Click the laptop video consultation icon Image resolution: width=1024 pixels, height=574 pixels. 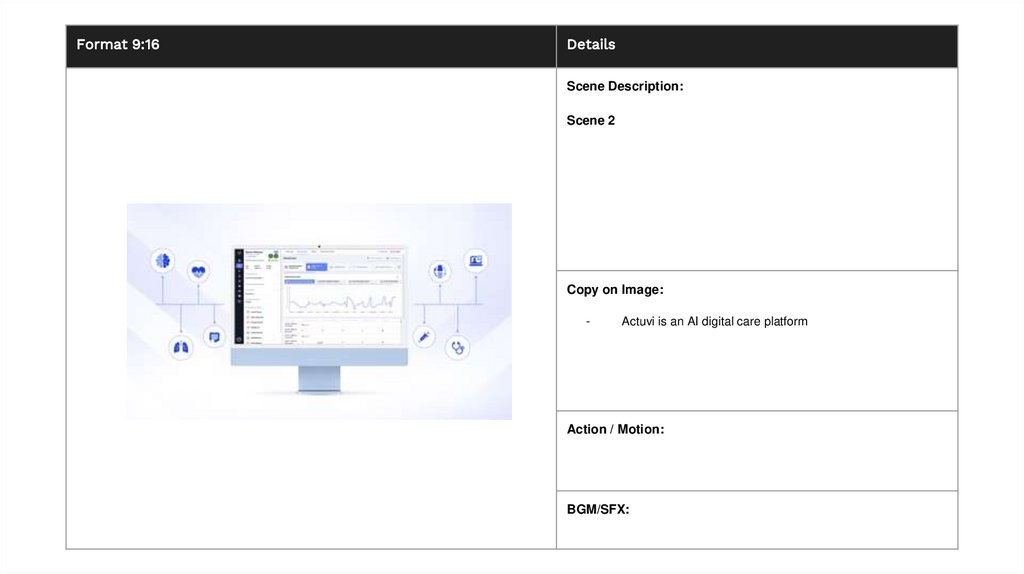coord(475,261)
